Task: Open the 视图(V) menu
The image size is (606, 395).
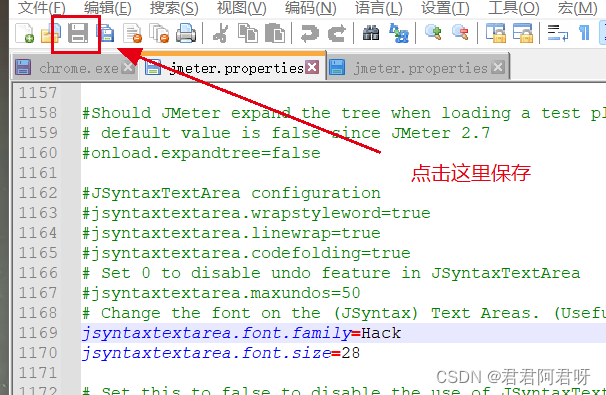Action: pos(242,8)
